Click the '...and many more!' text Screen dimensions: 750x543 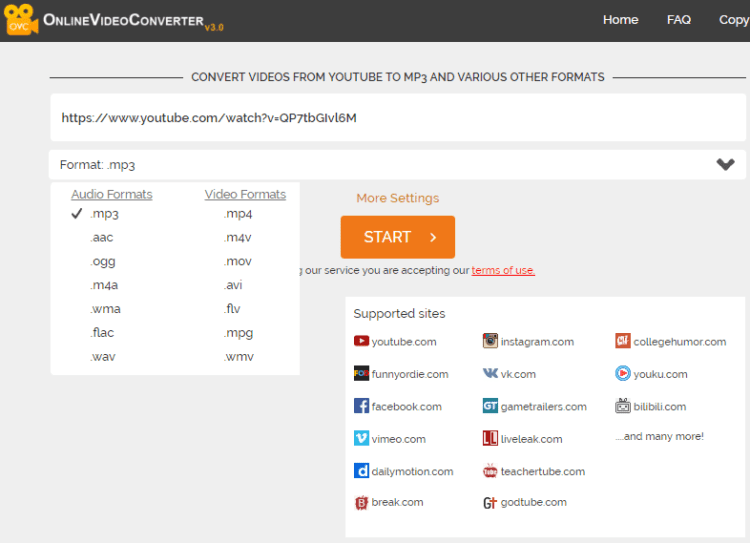point(659,436)
